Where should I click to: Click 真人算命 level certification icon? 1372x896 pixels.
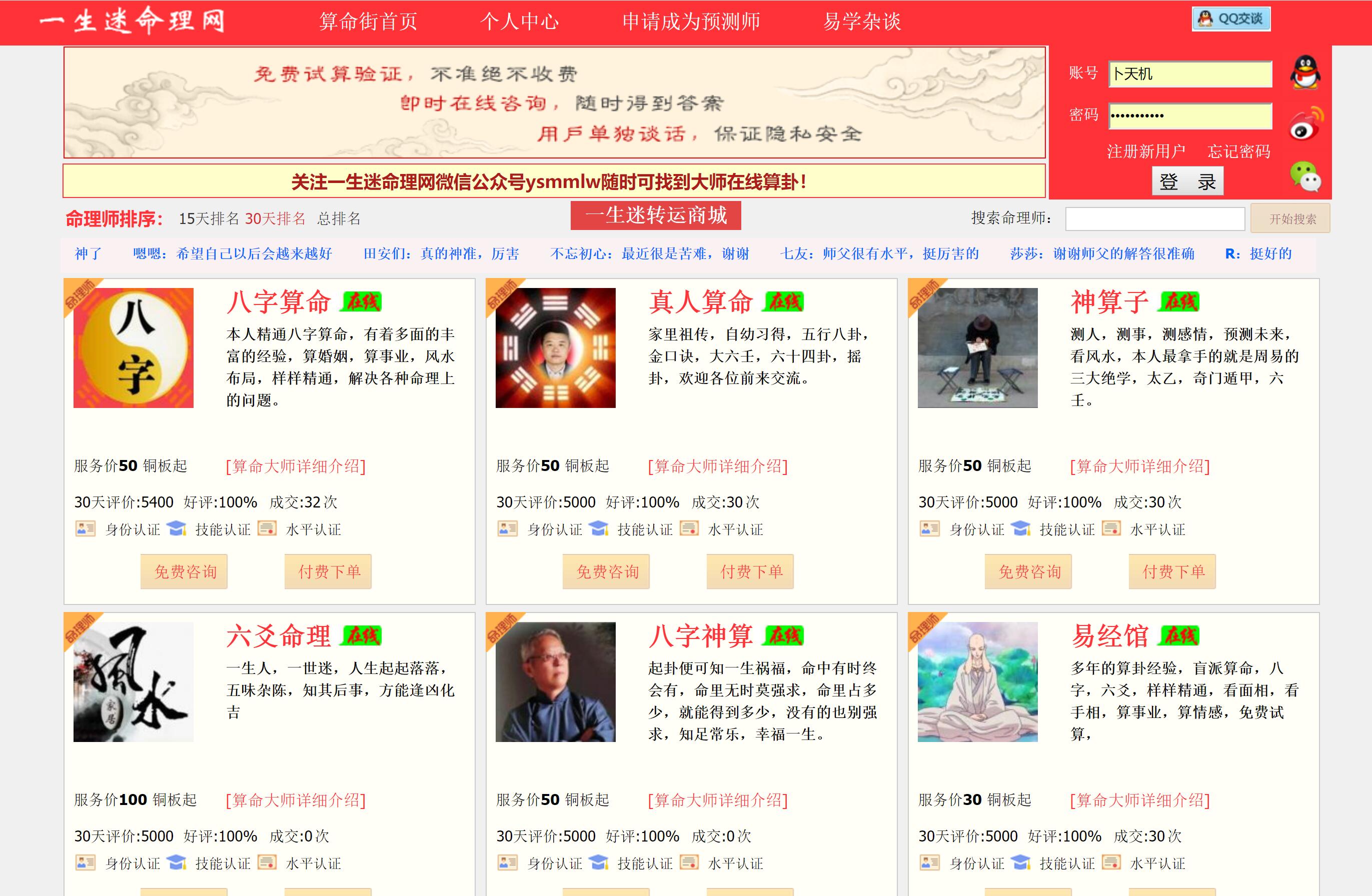(x=689, y=528)
